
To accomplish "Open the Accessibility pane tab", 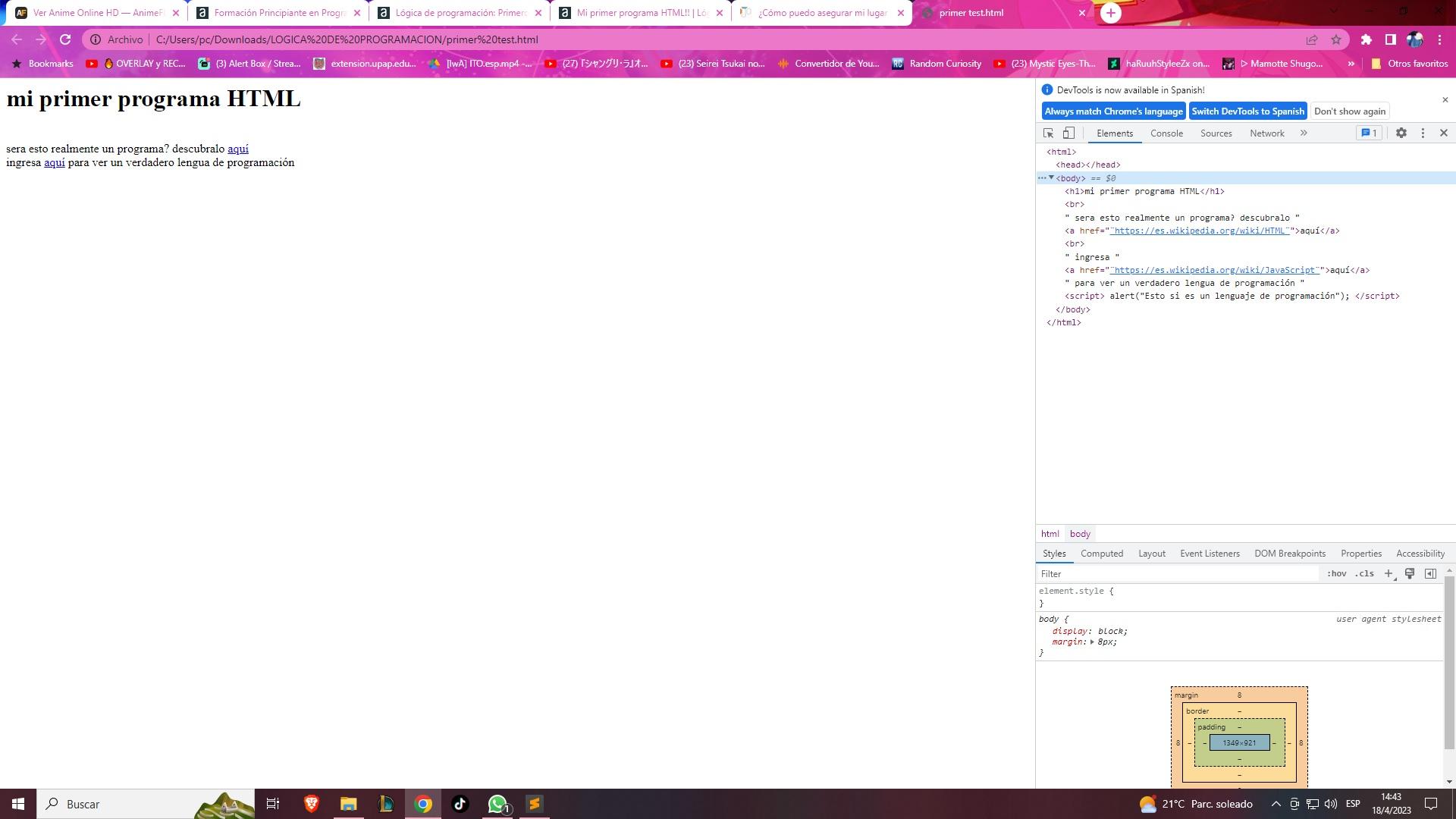I will point(1420,554).
